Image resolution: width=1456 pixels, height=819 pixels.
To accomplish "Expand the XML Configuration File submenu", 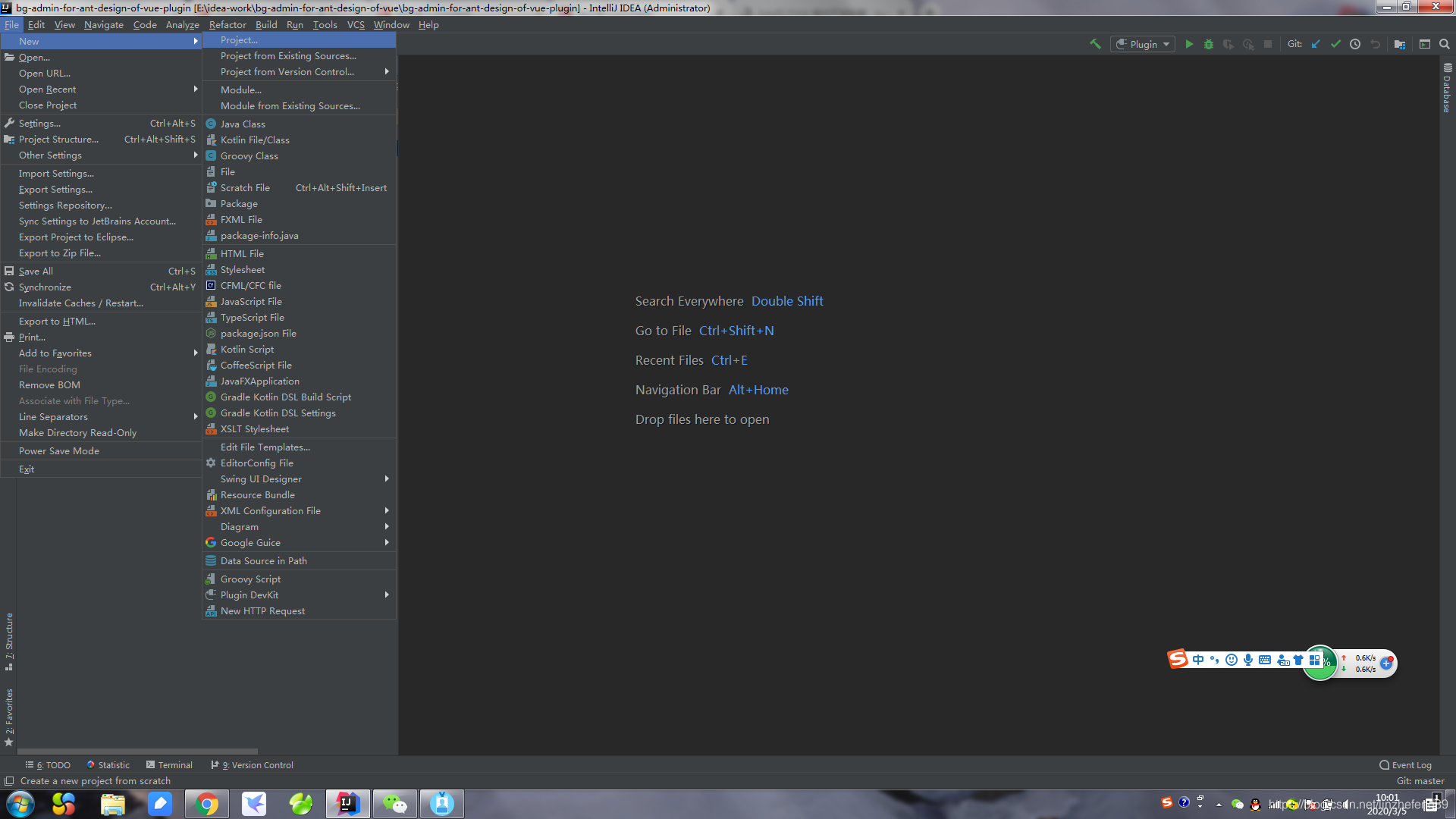I will [x=300, y=511].
